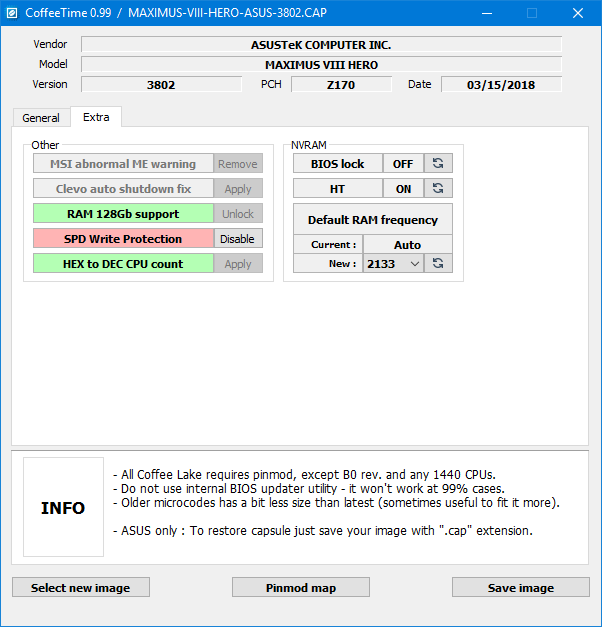This screenshot has height=627, width=602.
Task: Click the line 'Do not use internal BIOS updater utility'
Action: click(309, 489)
